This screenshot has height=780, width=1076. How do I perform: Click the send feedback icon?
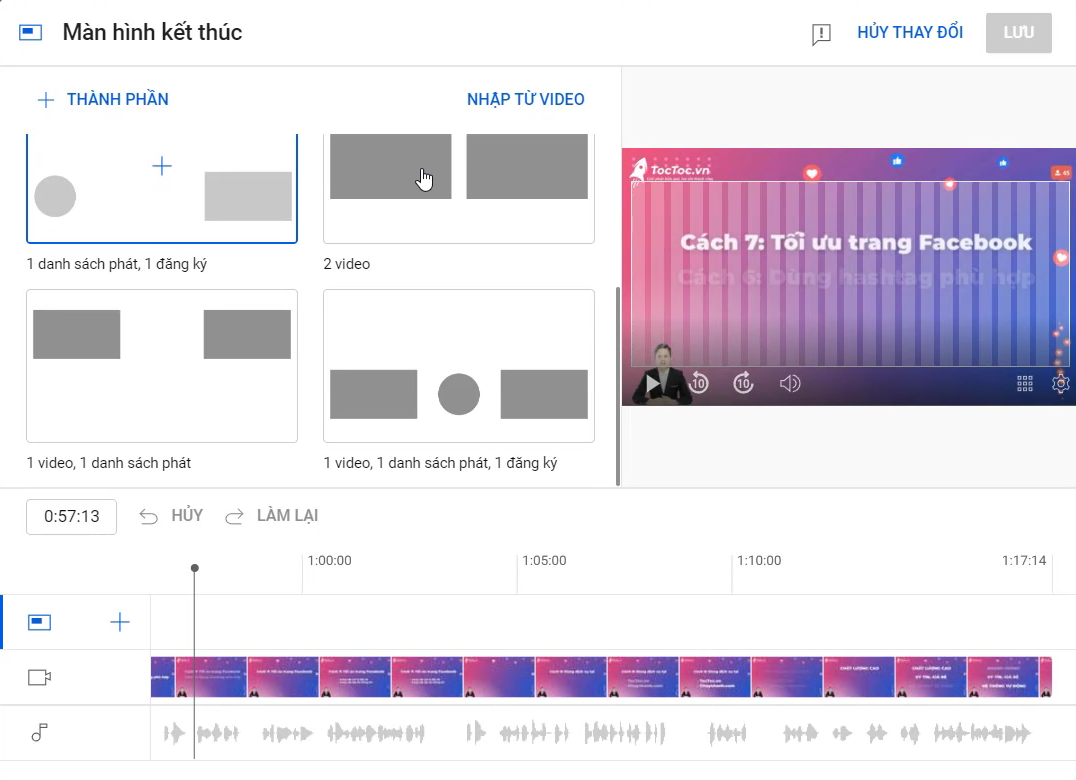tap(821, 34)
